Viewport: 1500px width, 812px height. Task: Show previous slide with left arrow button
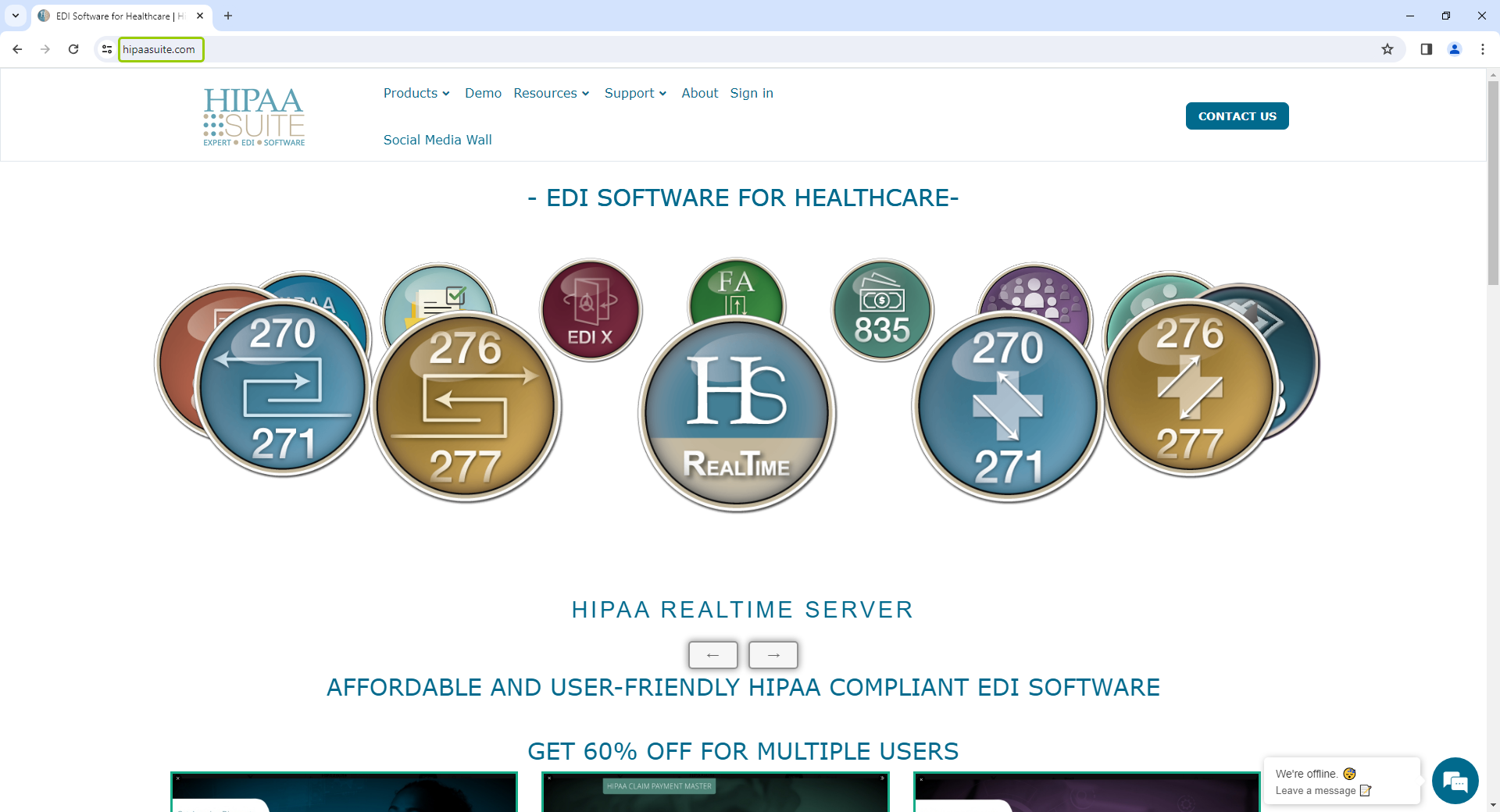click(712, 655)
